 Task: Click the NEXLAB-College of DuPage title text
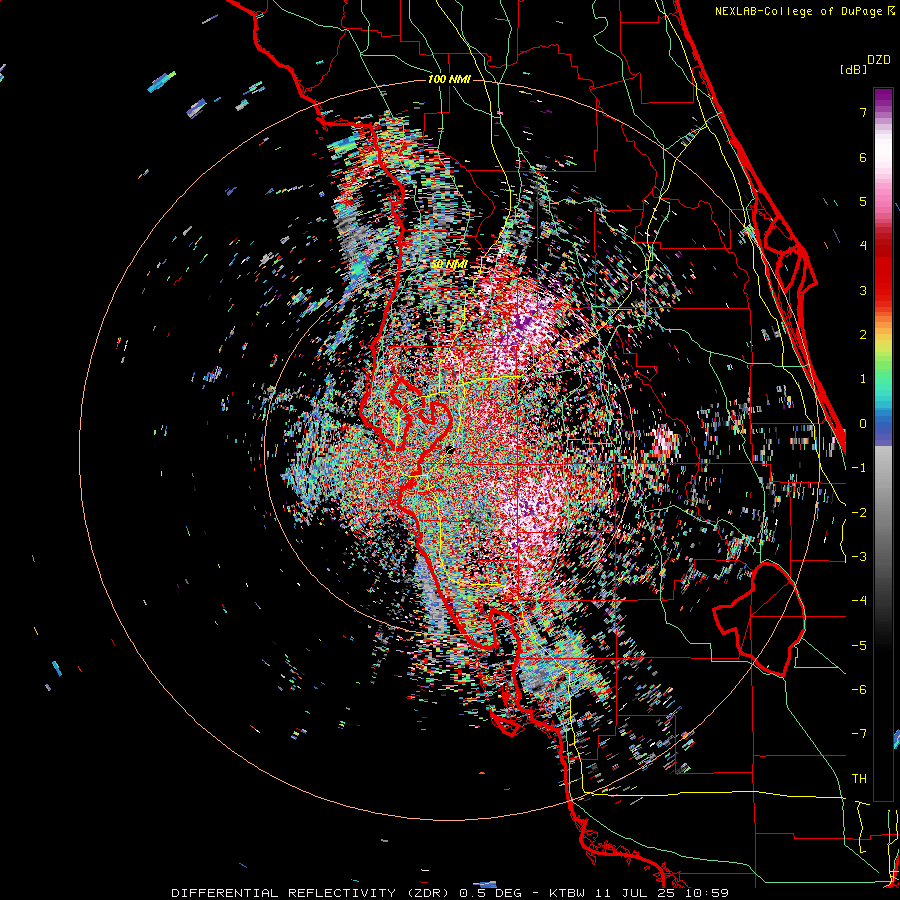point(804,11)
